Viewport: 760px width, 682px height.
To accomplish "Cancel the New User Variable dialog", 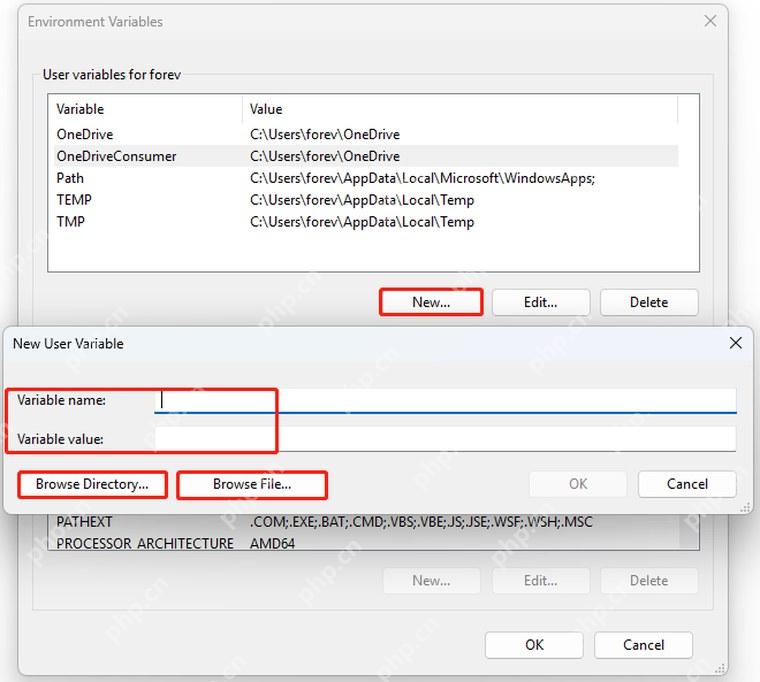I will (x=687, y=484).
